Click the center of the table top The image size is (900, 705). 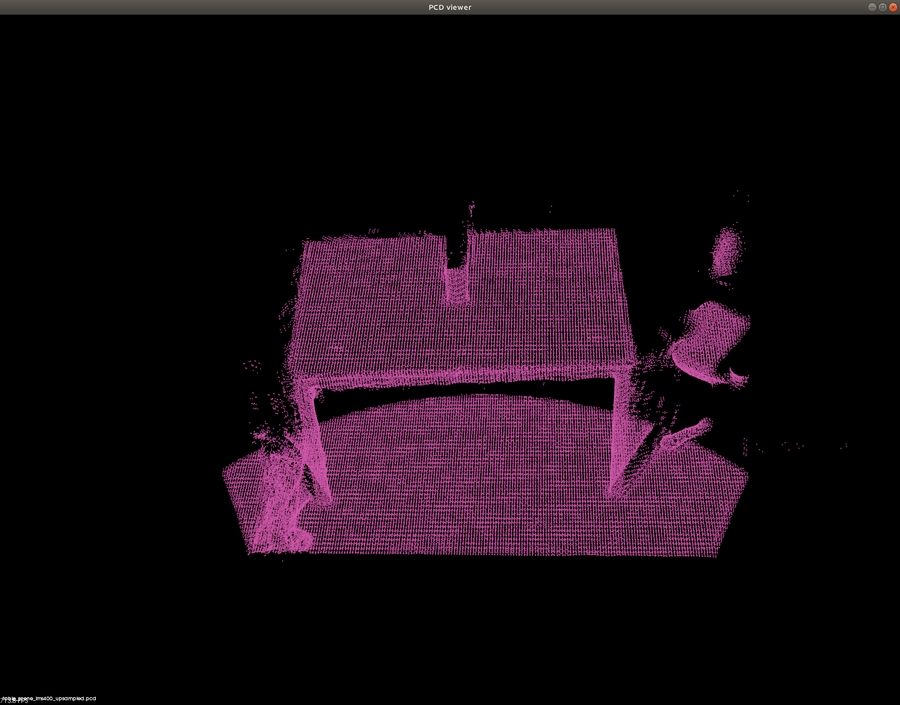click(460, 310)
